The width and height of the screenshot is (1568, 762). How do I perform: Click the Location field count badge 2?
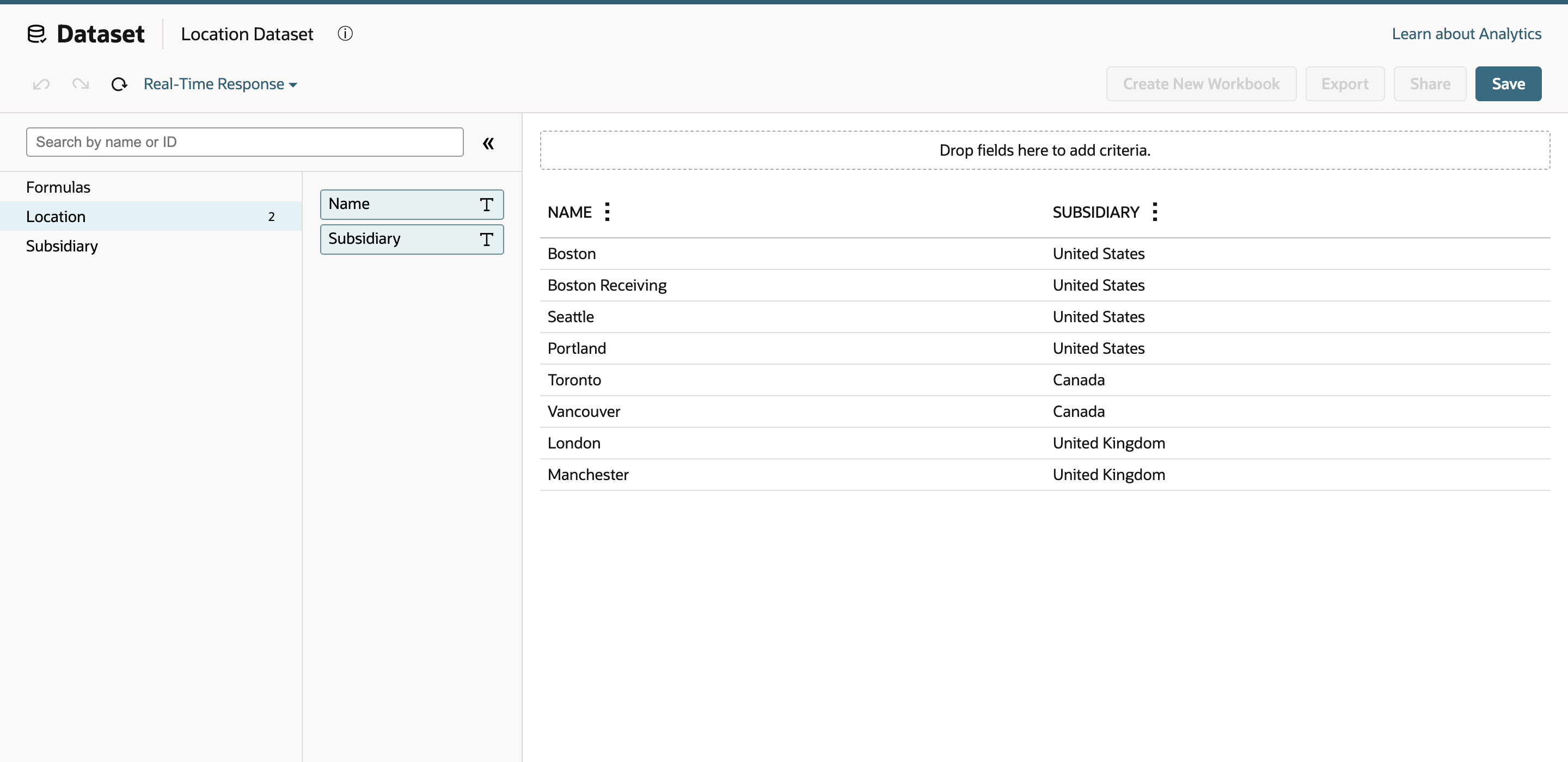click(x=272, y=217)
